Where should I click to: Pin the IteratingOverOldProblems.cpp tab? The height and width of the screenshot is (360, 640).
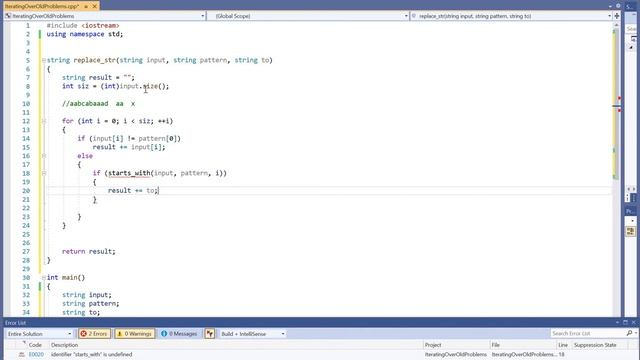point(86,7)
